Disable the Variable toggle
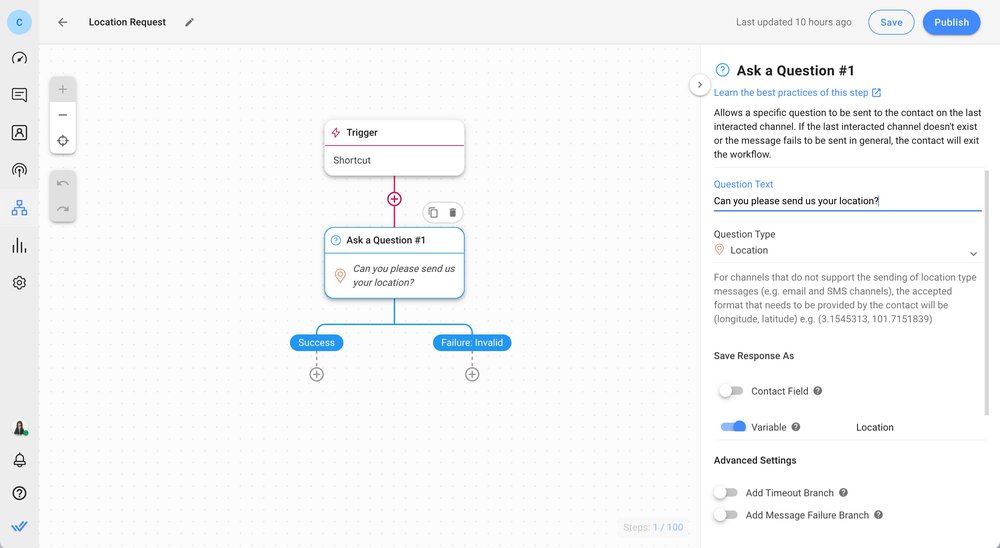This screenshot has width=1000, height=548. (733, 427)
